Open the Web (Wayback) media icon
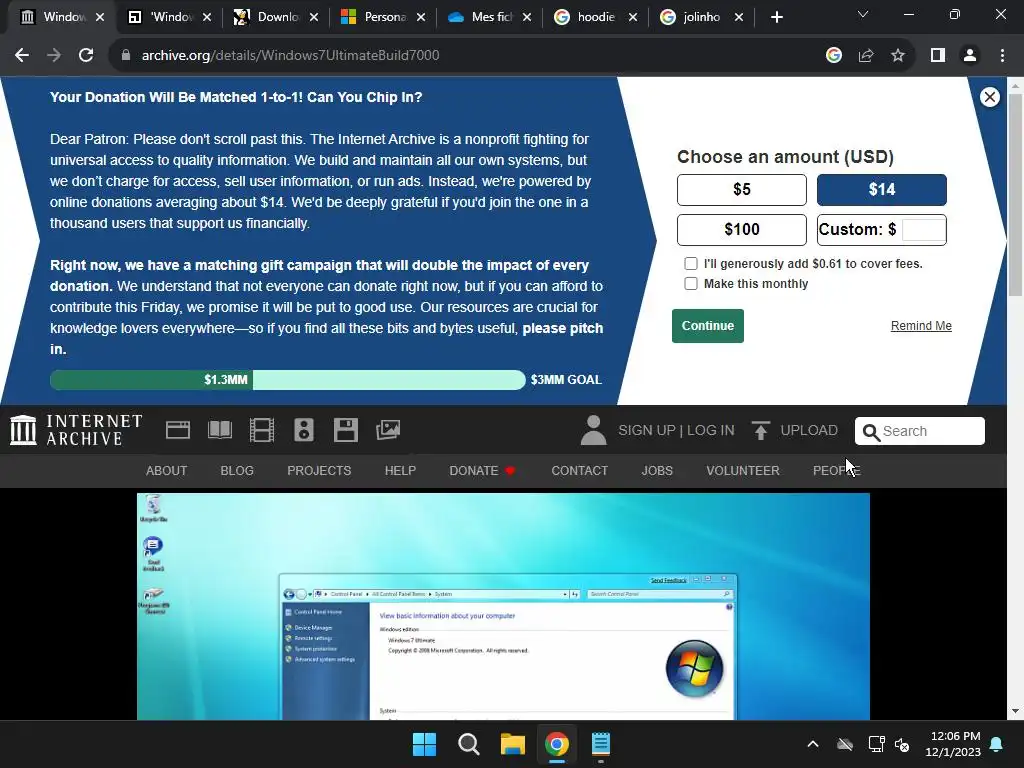 coord(178,430)
